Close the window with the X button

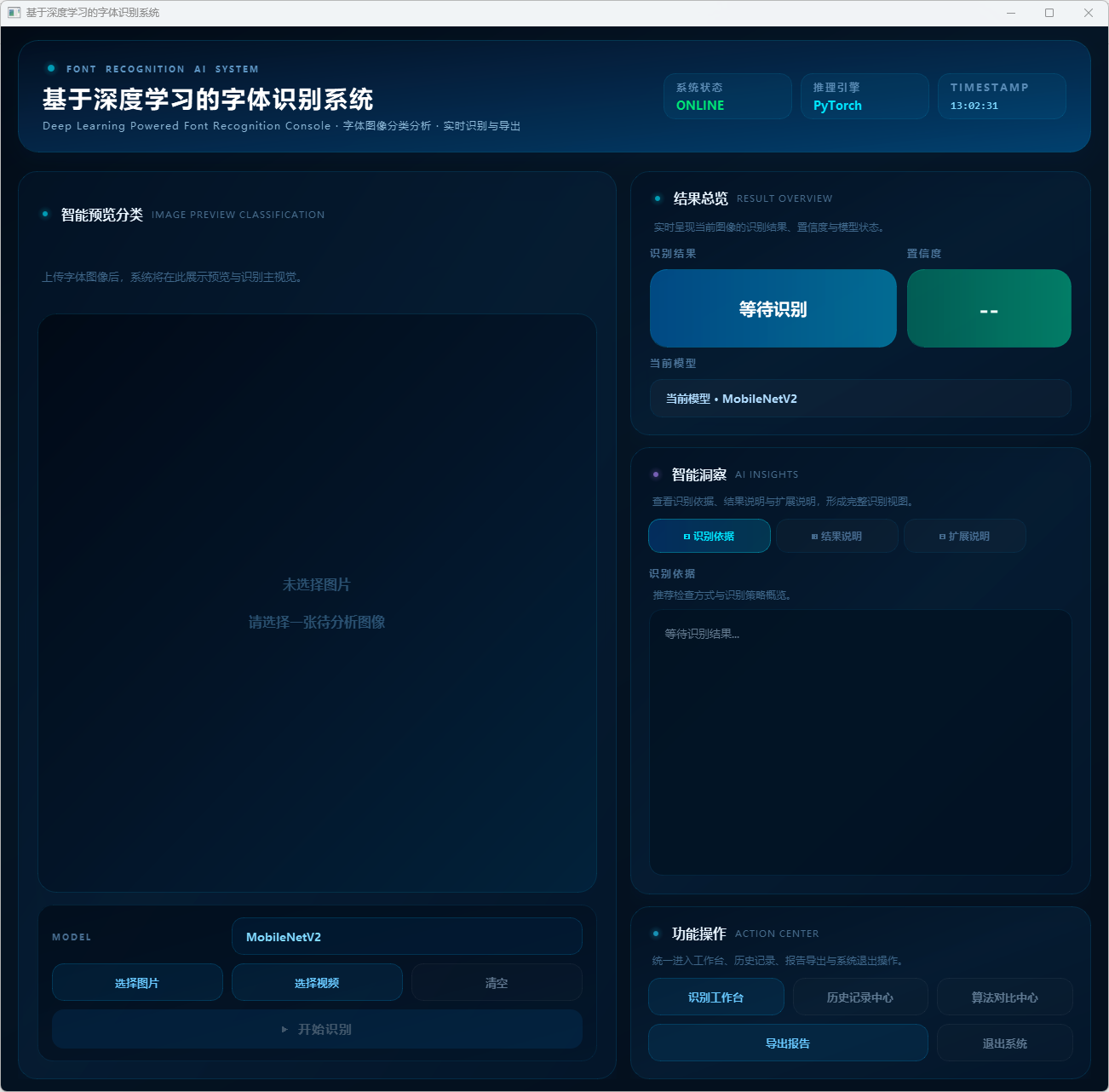pos(1088,13)
